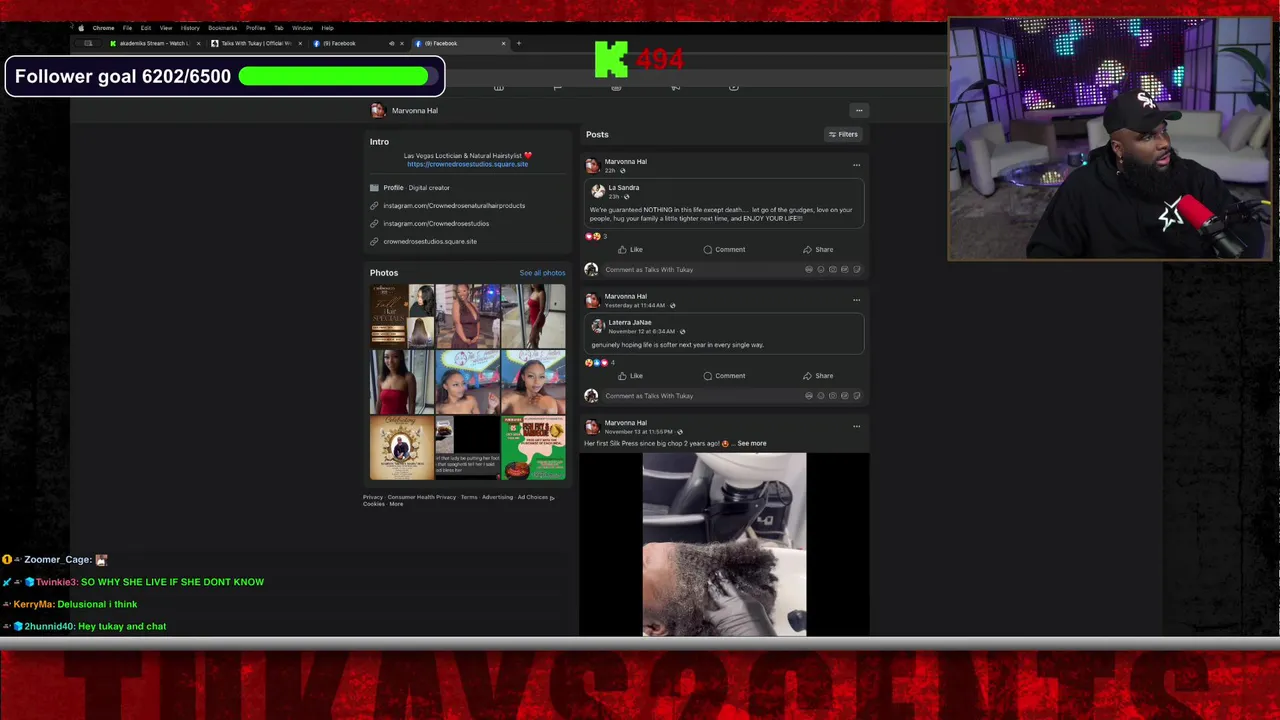1280x720 pixels.
Task: Open gold certificate photo thumbnail
Action: click(402, 448)
